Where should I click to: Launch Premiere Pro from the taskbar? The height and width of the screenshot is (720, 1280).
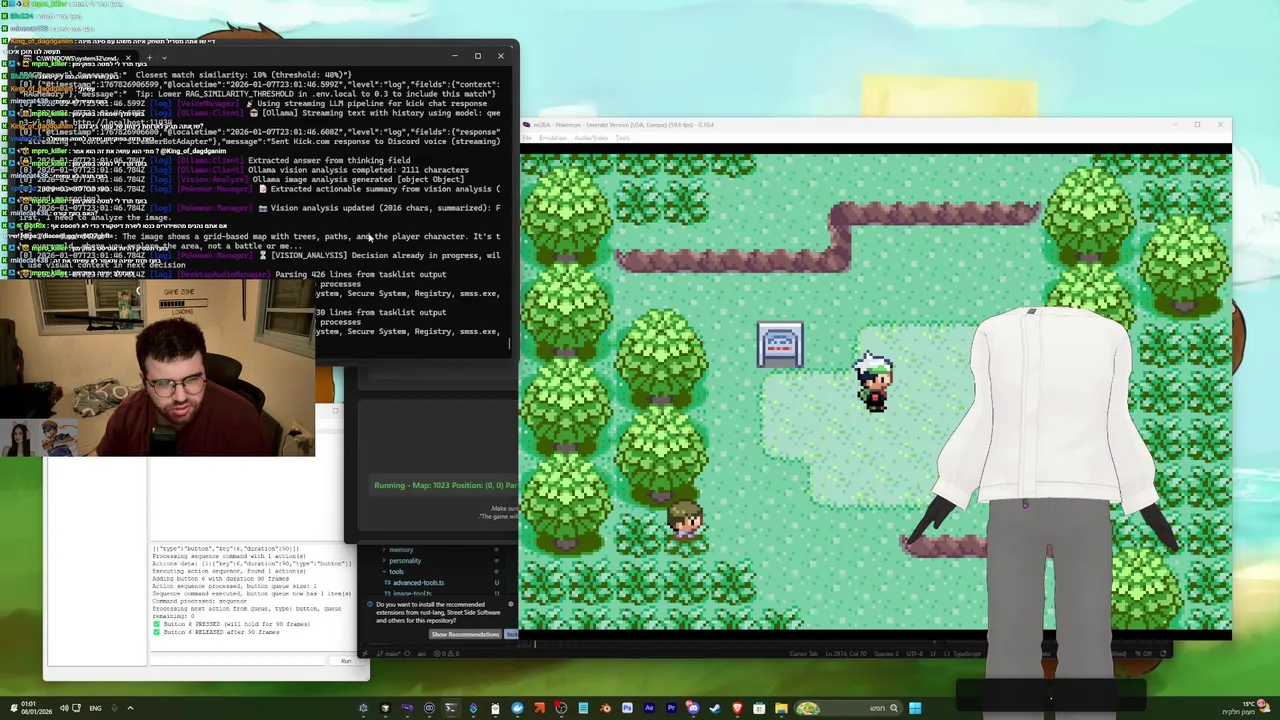[x=672, y=708]
